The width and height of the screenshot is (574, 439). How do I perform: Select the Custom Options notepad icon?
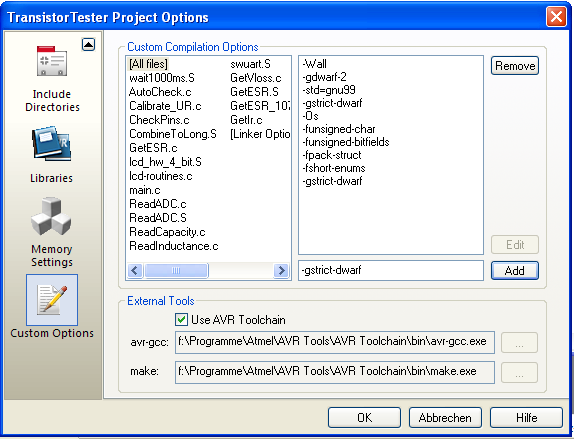(52, 300)
